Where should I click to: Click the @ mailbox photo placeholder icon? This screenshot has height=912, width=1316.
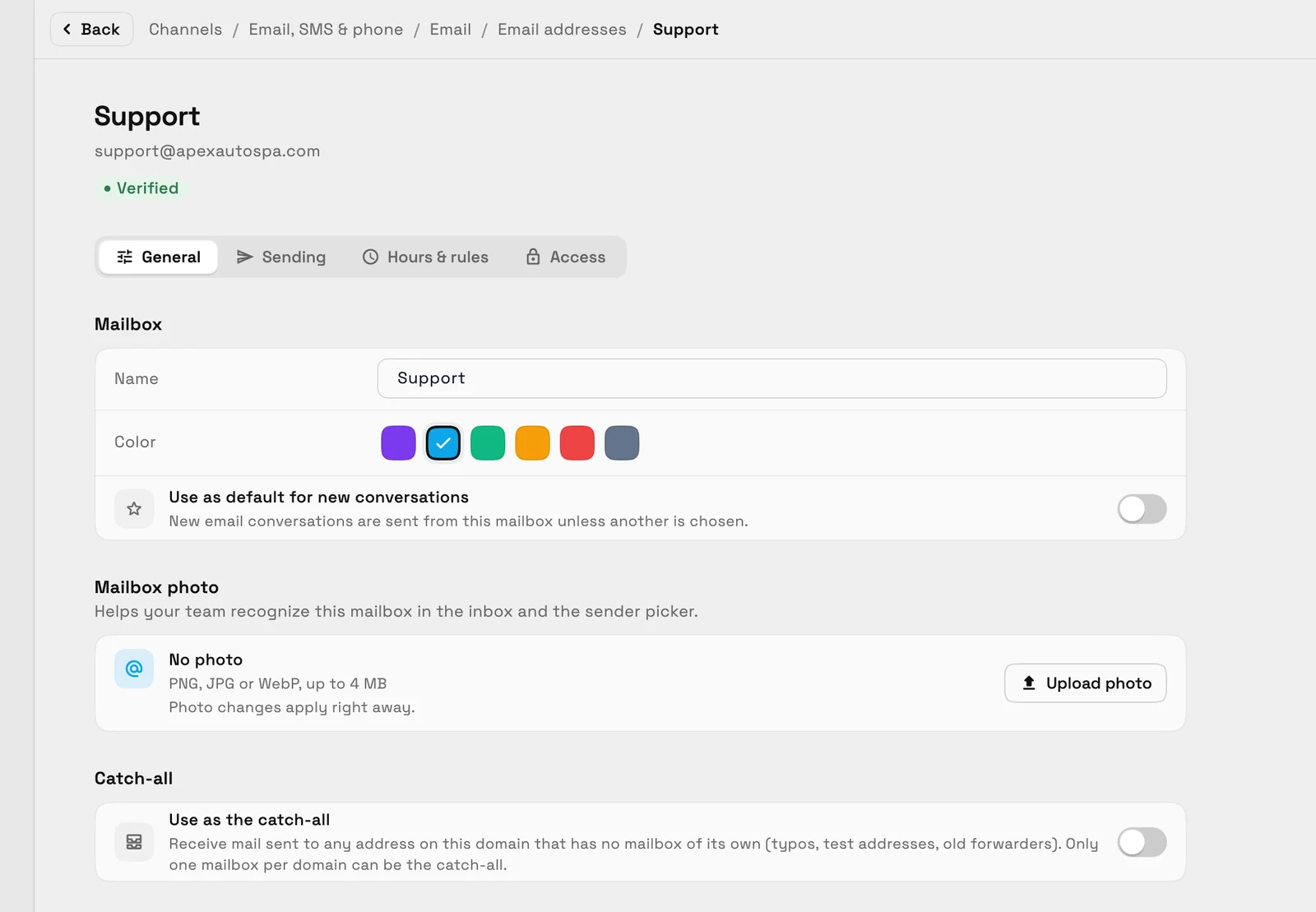pos(134,669)
